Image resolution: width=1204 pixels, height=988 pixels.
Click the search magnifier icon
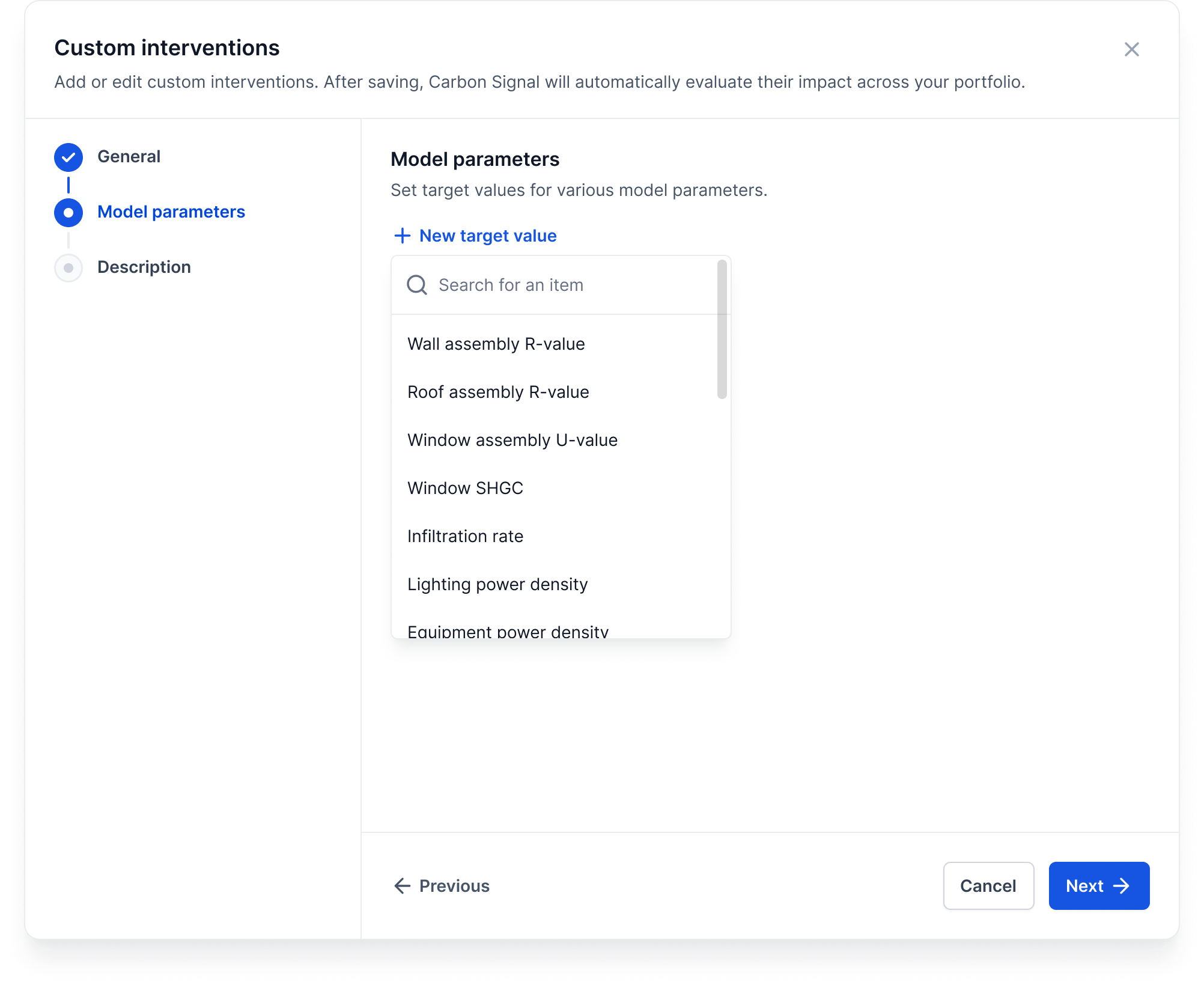point(417,285)
